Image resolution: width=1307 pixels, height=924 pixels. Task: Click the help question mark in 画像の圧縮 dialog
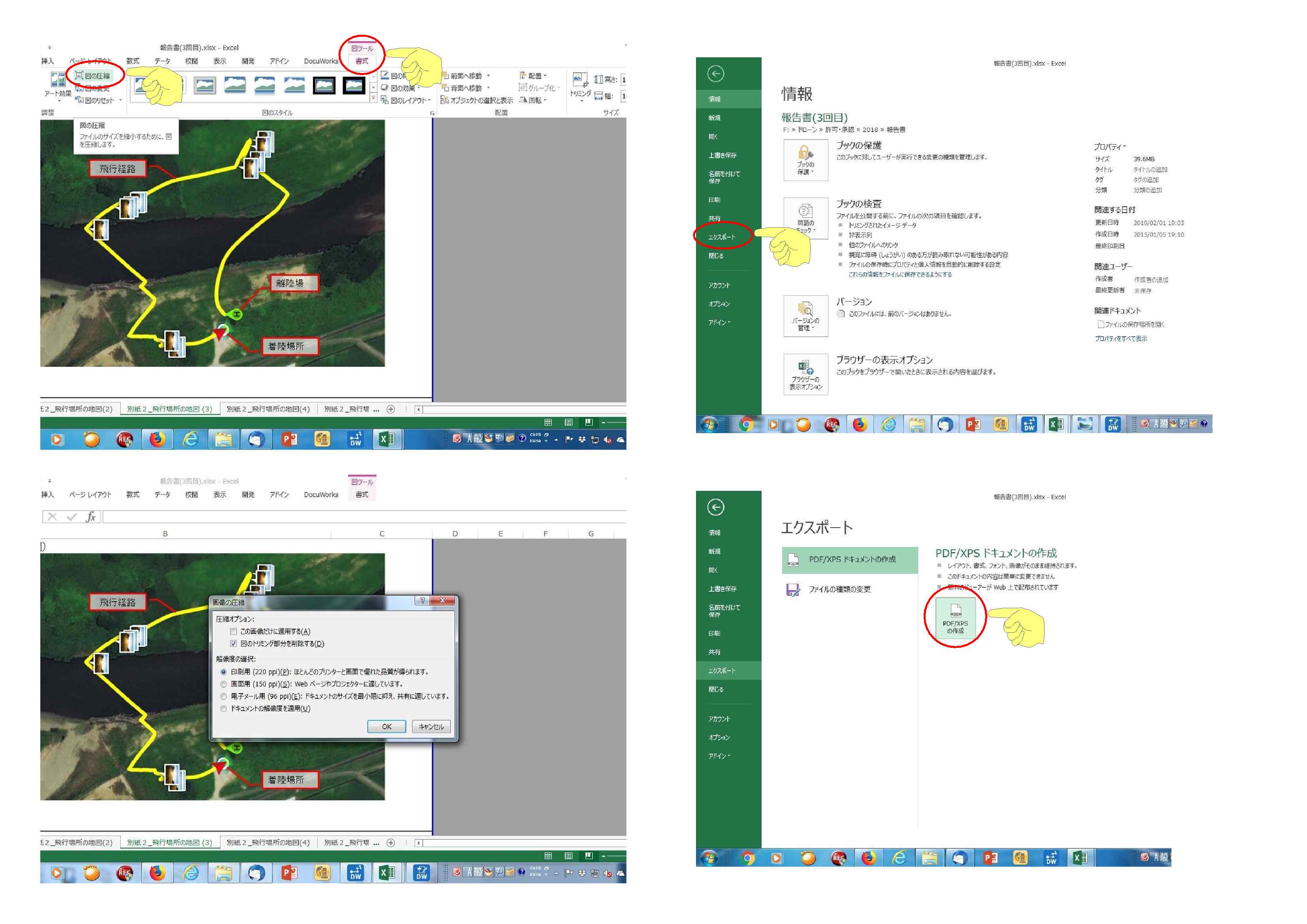[422, 601]
